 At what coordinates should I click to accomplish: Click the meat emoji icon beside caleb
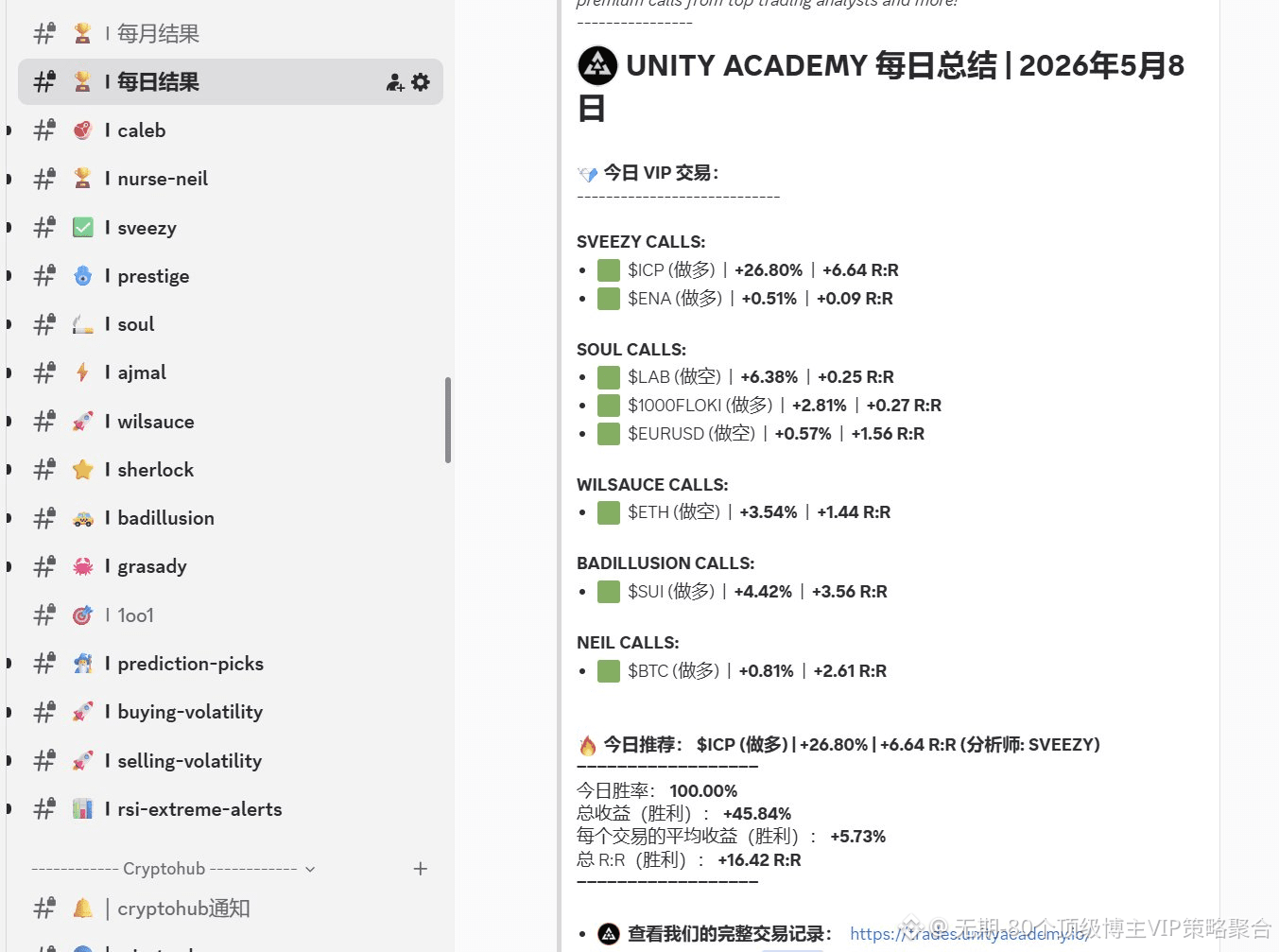(83, 130)
